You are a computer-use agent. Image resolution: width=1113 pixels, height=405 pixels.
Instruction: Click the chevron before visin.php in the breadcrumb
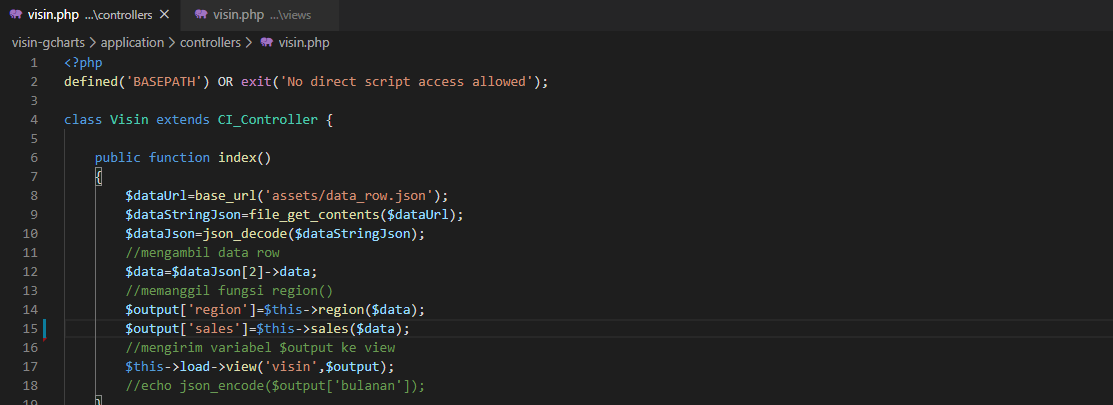[x=249, y=43]
